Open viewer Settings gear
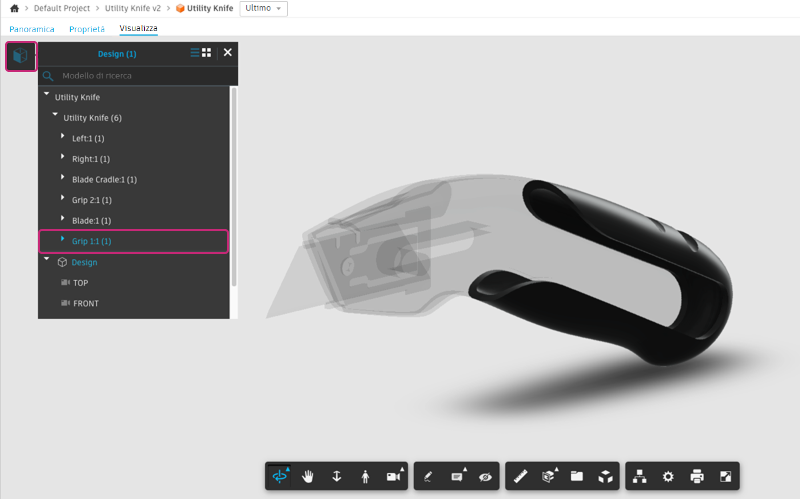The image size is (800, 499). click(668, 477)
